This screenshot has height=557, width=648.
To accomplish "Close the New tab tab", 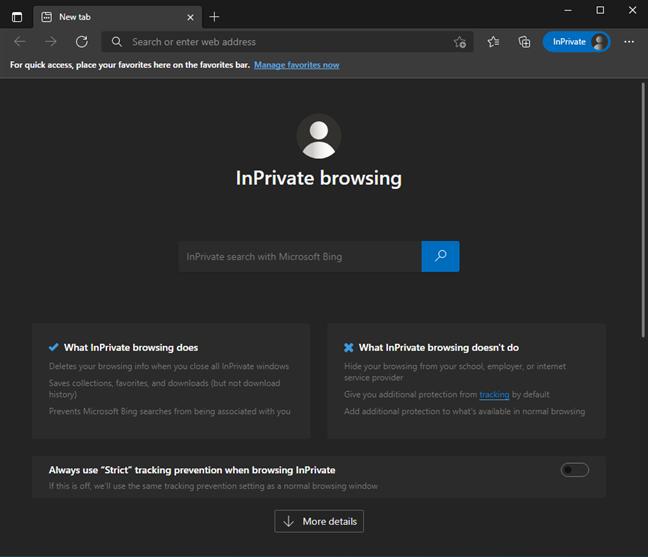I will click(190, 17).
